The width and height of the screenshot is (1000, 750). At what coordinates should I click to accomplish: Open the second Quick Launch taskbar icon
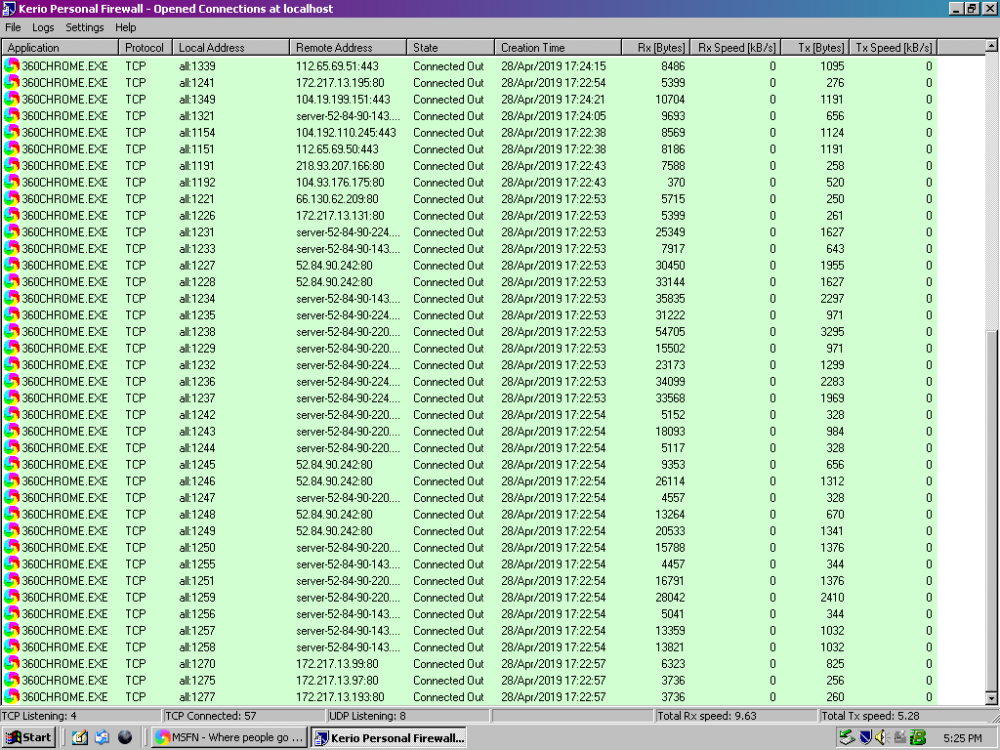click(x=102, y=737)
